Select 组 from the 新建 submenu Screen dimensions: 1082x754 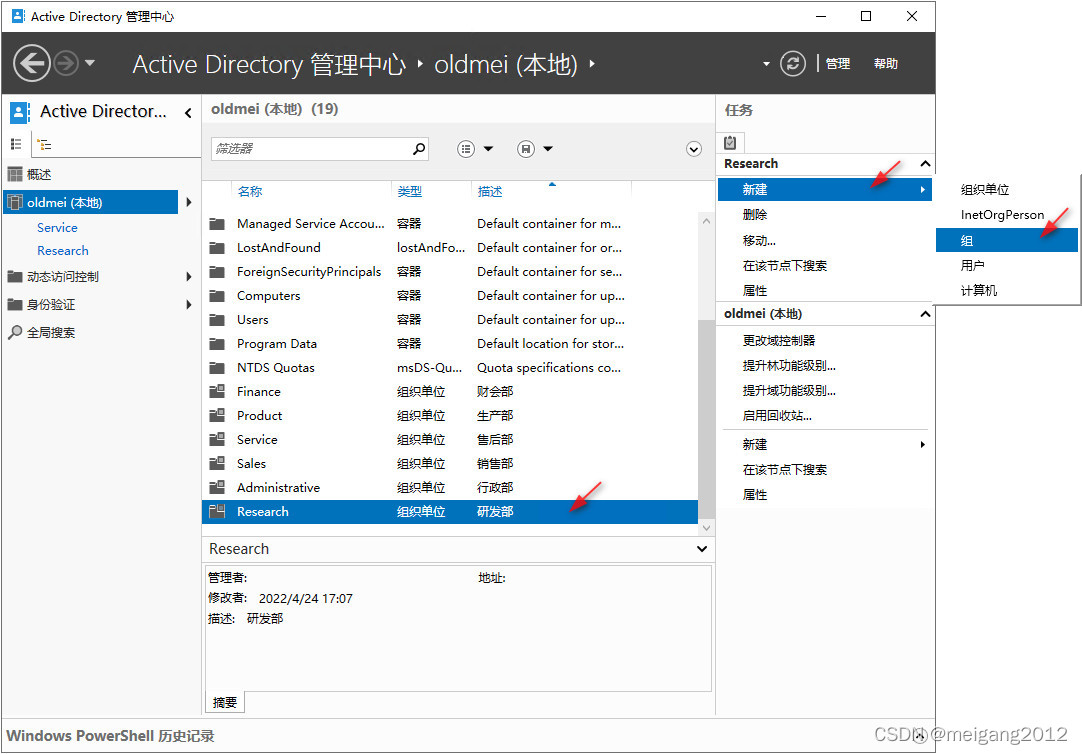coord(967,240)
